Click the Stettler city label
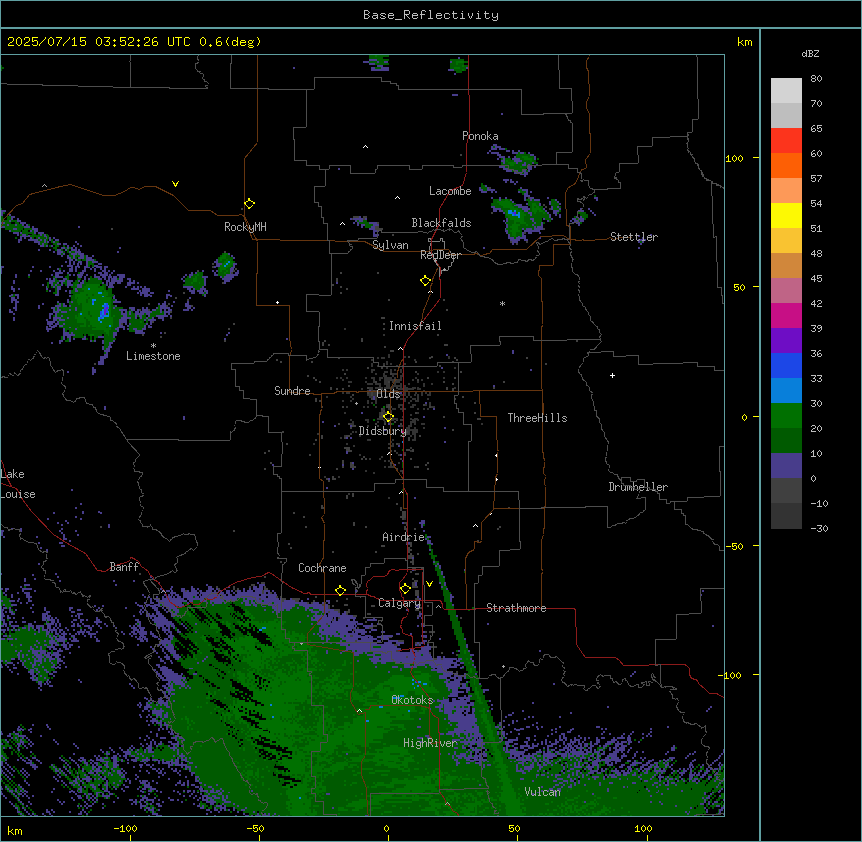Image resolution: width=862 pixels, height=842 pixels. [x=634, y=237]
